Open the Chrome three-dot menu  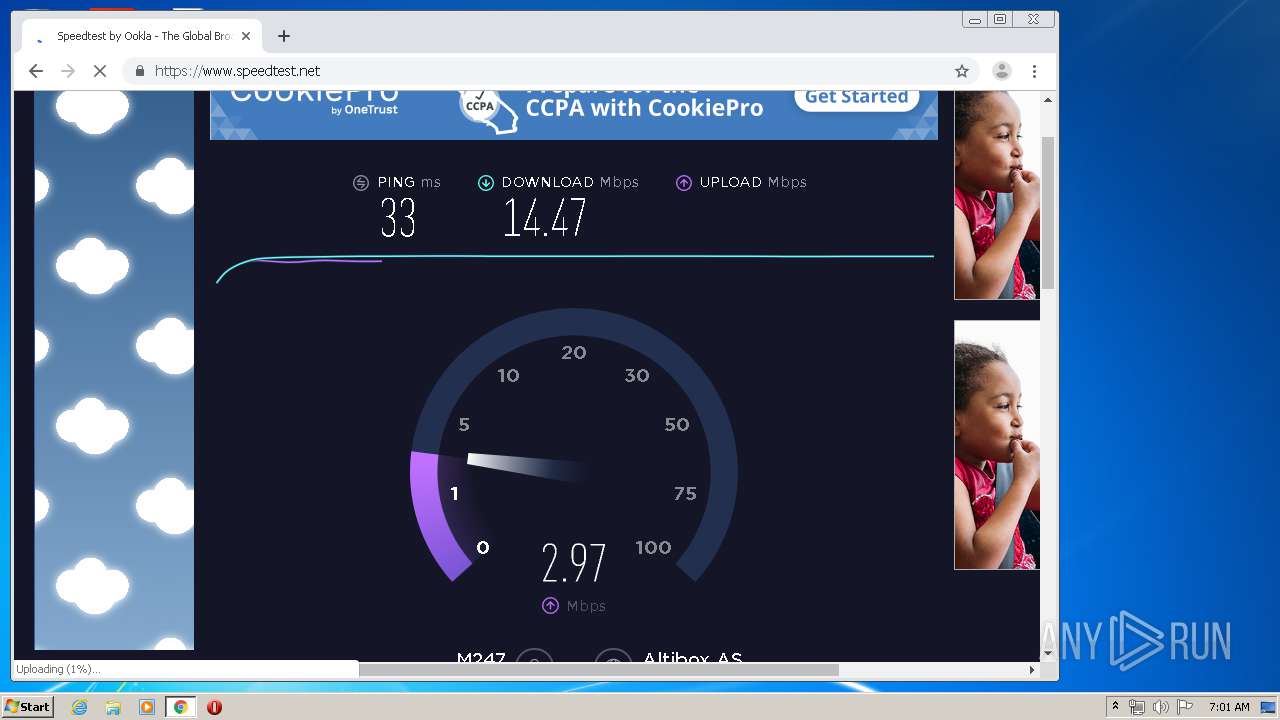pyautogui.click(x=1035, y=71)
